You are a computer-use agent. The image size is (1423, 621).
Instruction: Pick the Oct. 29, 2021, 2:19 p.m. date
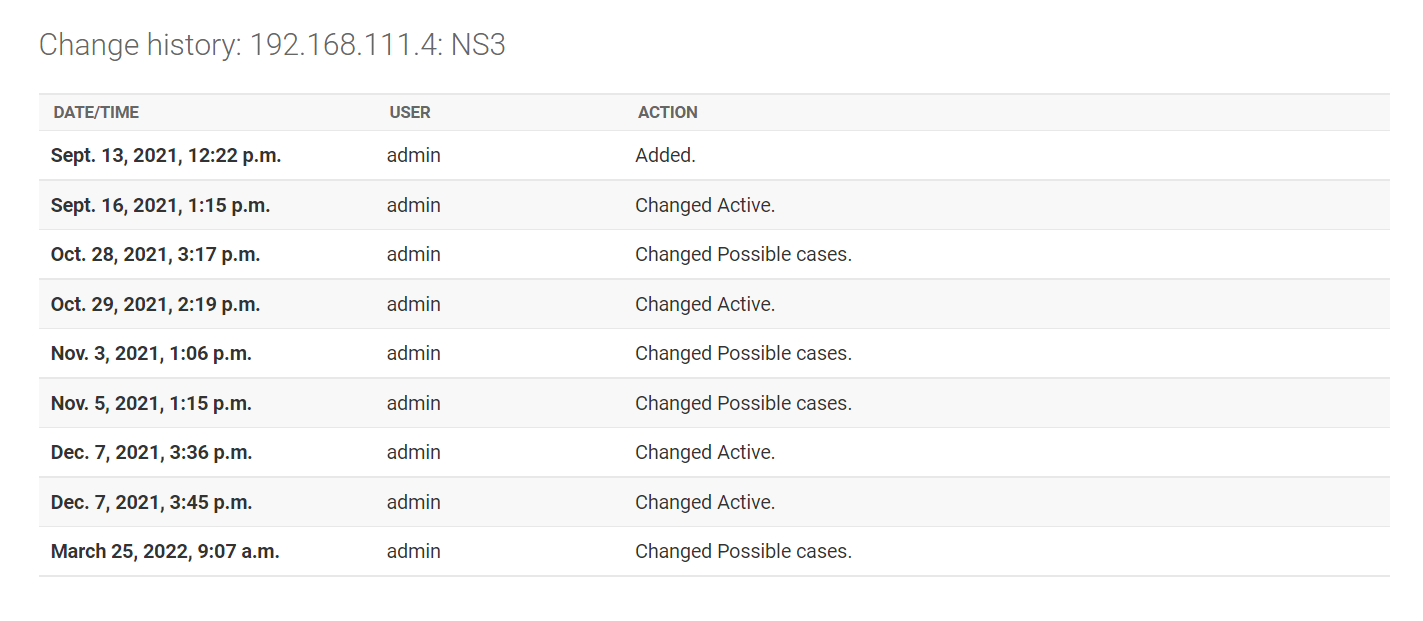coord(155,304)
